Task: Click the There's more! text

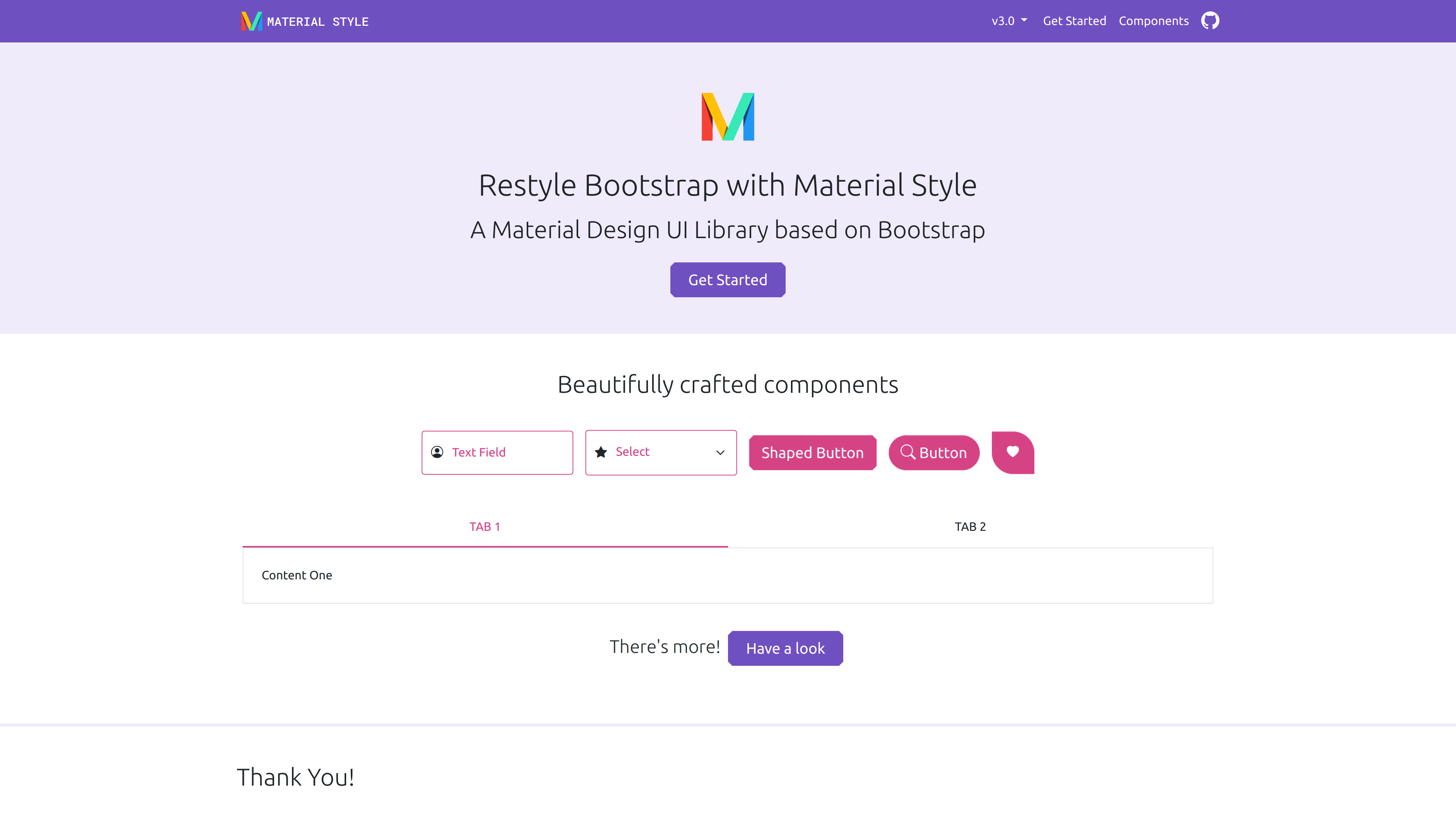Action: pos(665,646)
